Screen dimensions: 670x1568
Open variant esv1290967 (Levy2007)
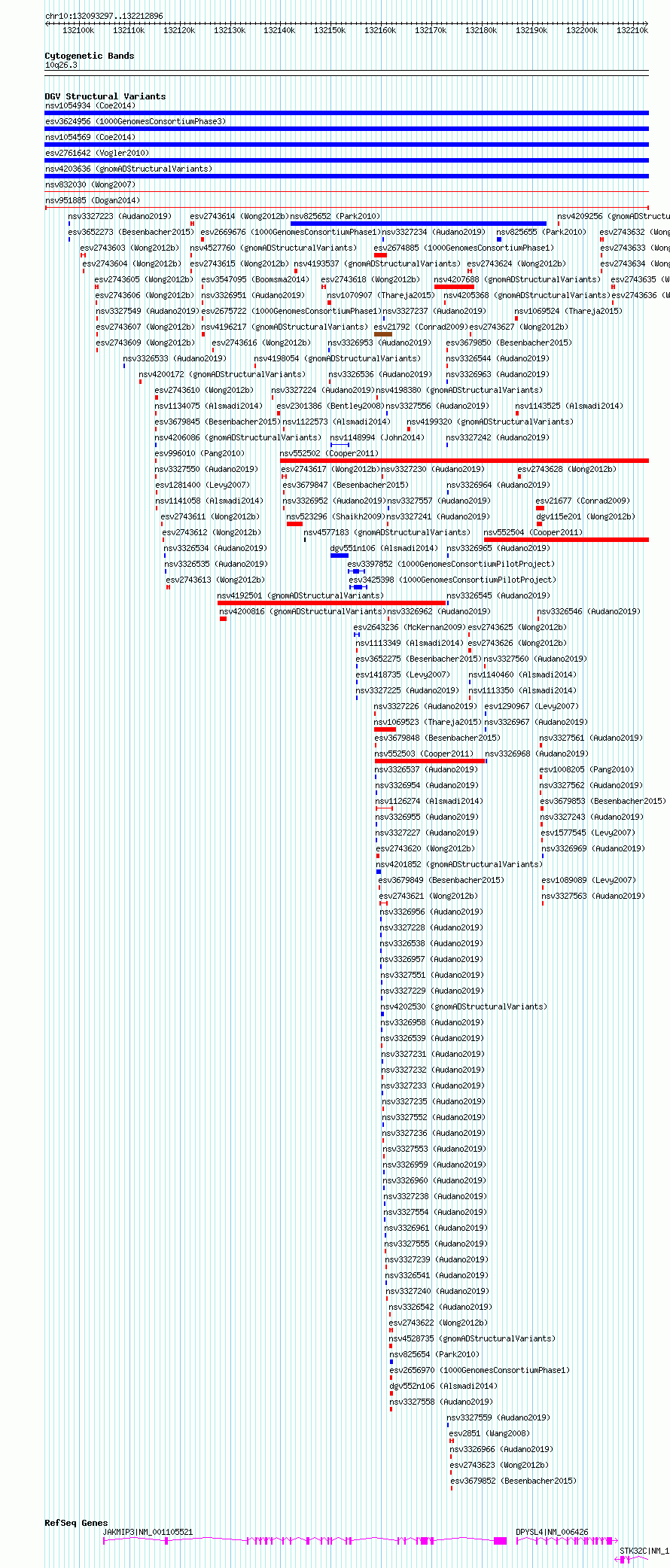(x=531, y=706)
